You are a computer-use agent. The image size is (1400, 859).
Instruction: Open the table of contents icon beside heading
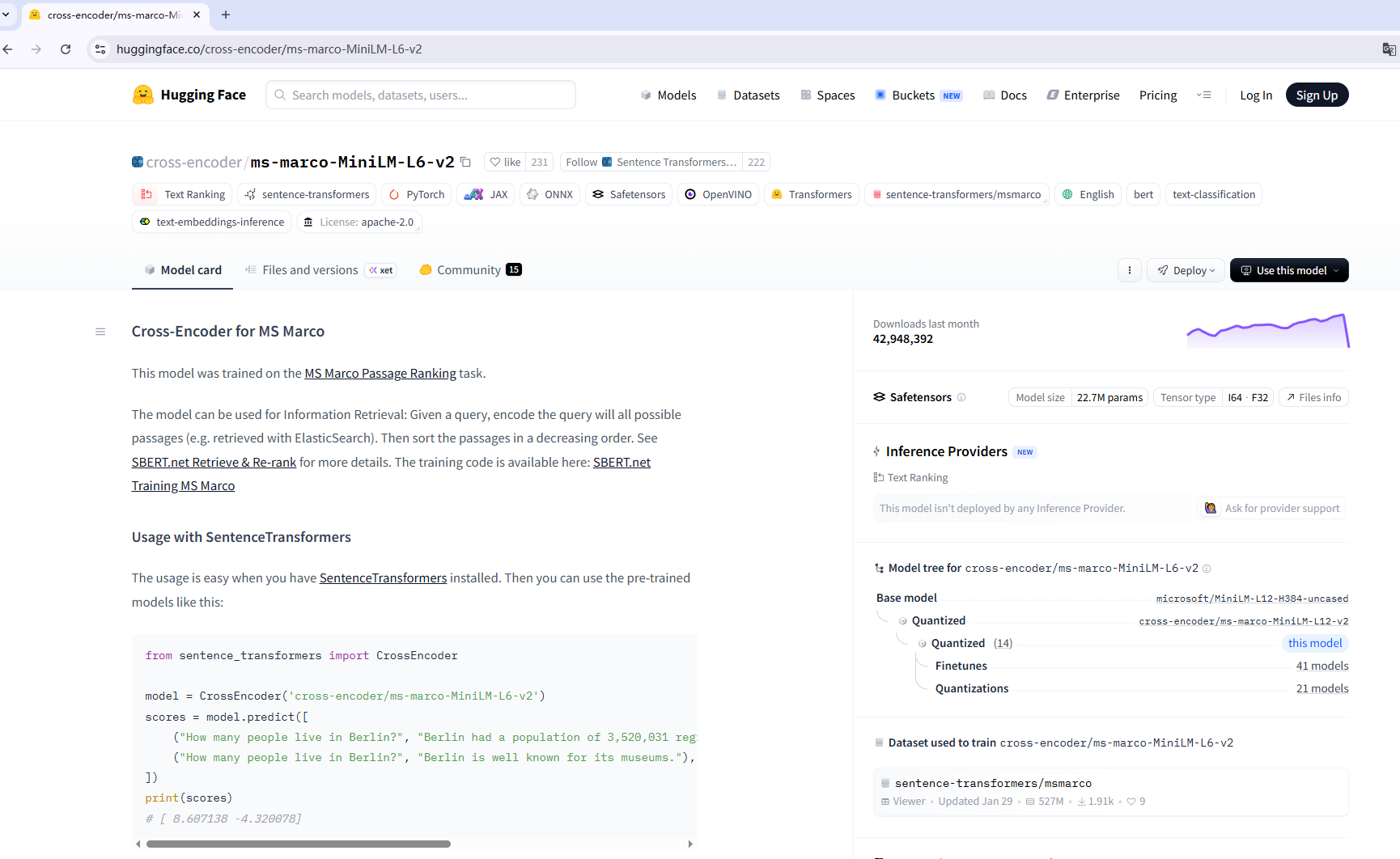100,332
